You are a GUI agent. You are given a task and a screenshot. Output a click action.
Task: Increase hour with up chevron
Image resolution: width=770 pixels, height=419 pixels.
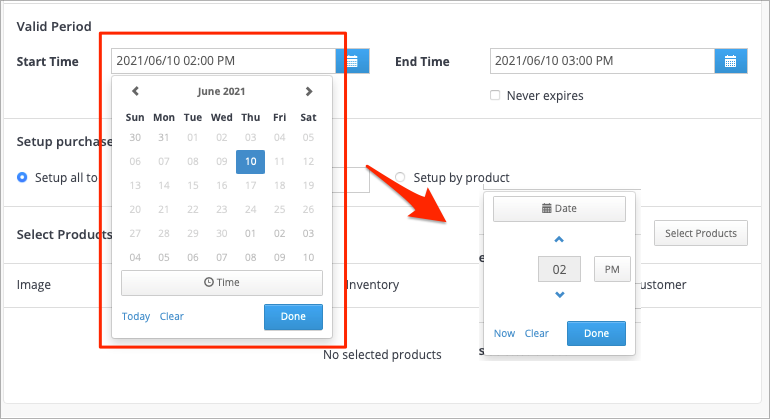(559, 240)
